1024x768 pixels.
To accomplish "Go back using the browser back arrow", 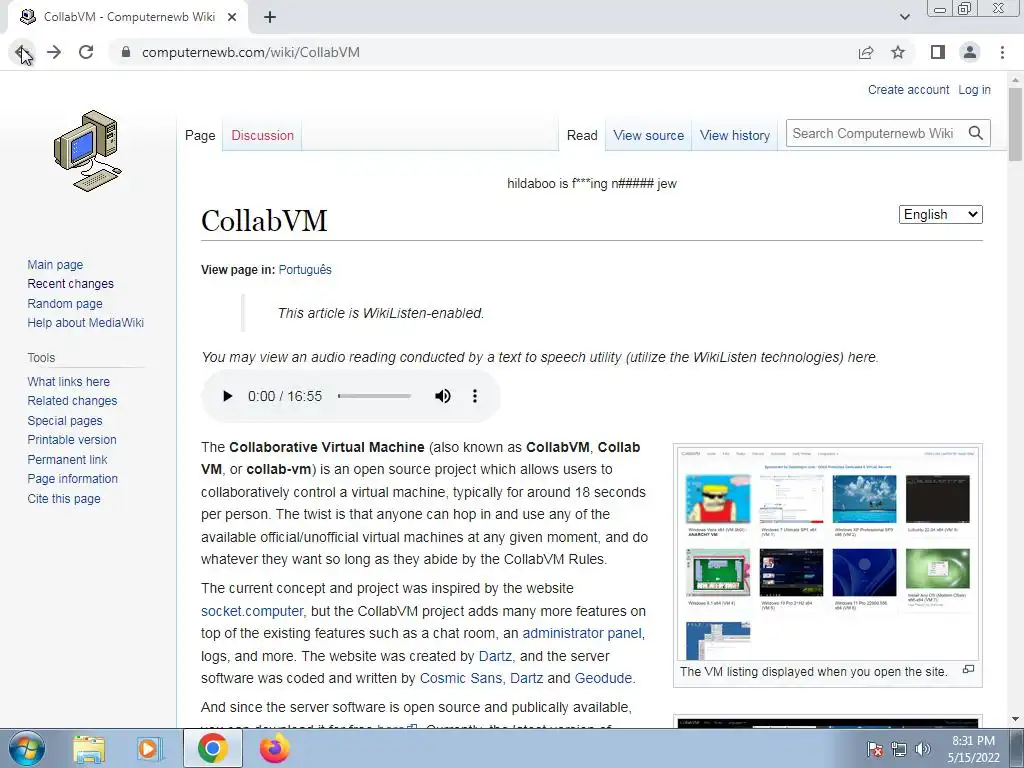I will (22, 52).
